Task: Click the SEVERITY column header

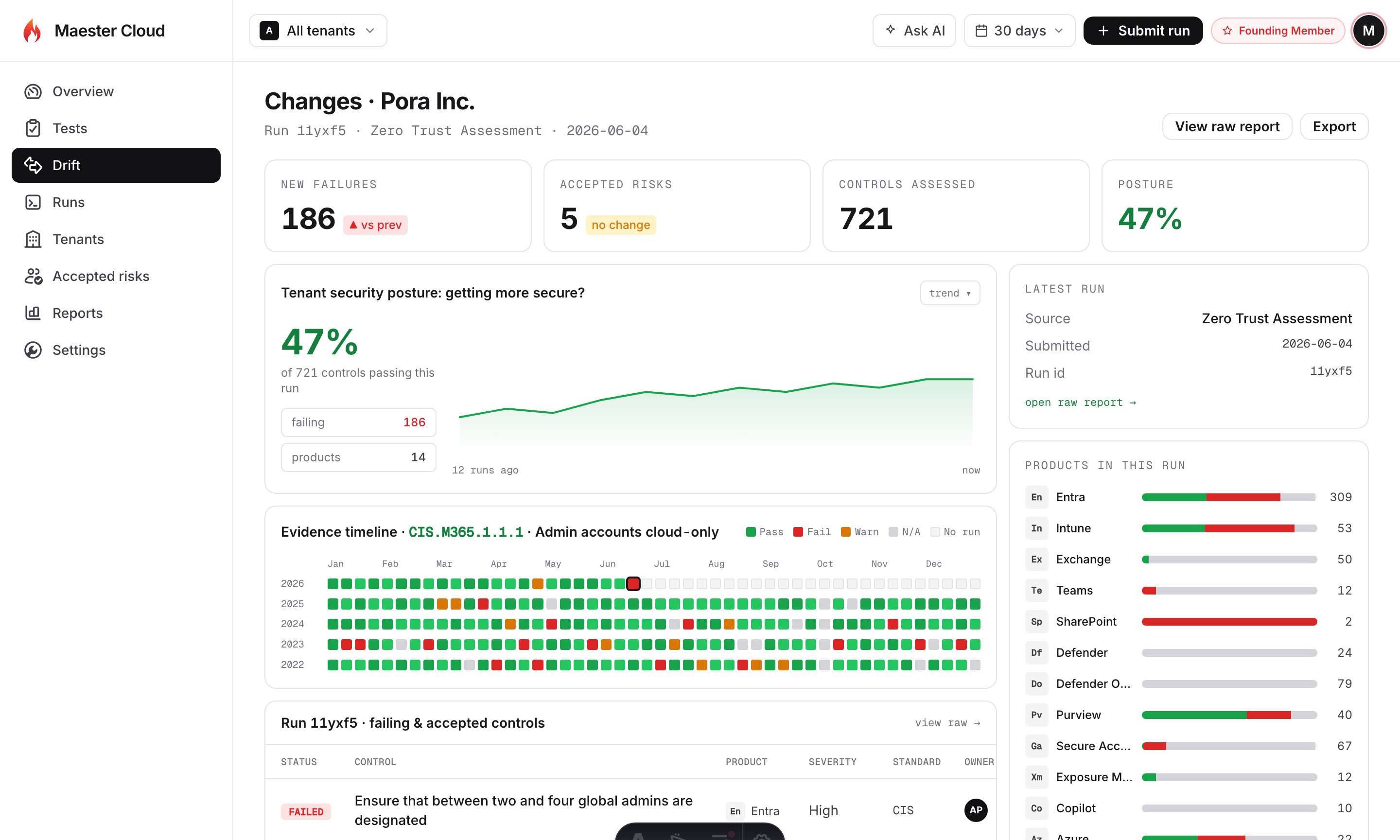Action: [832, 762]
